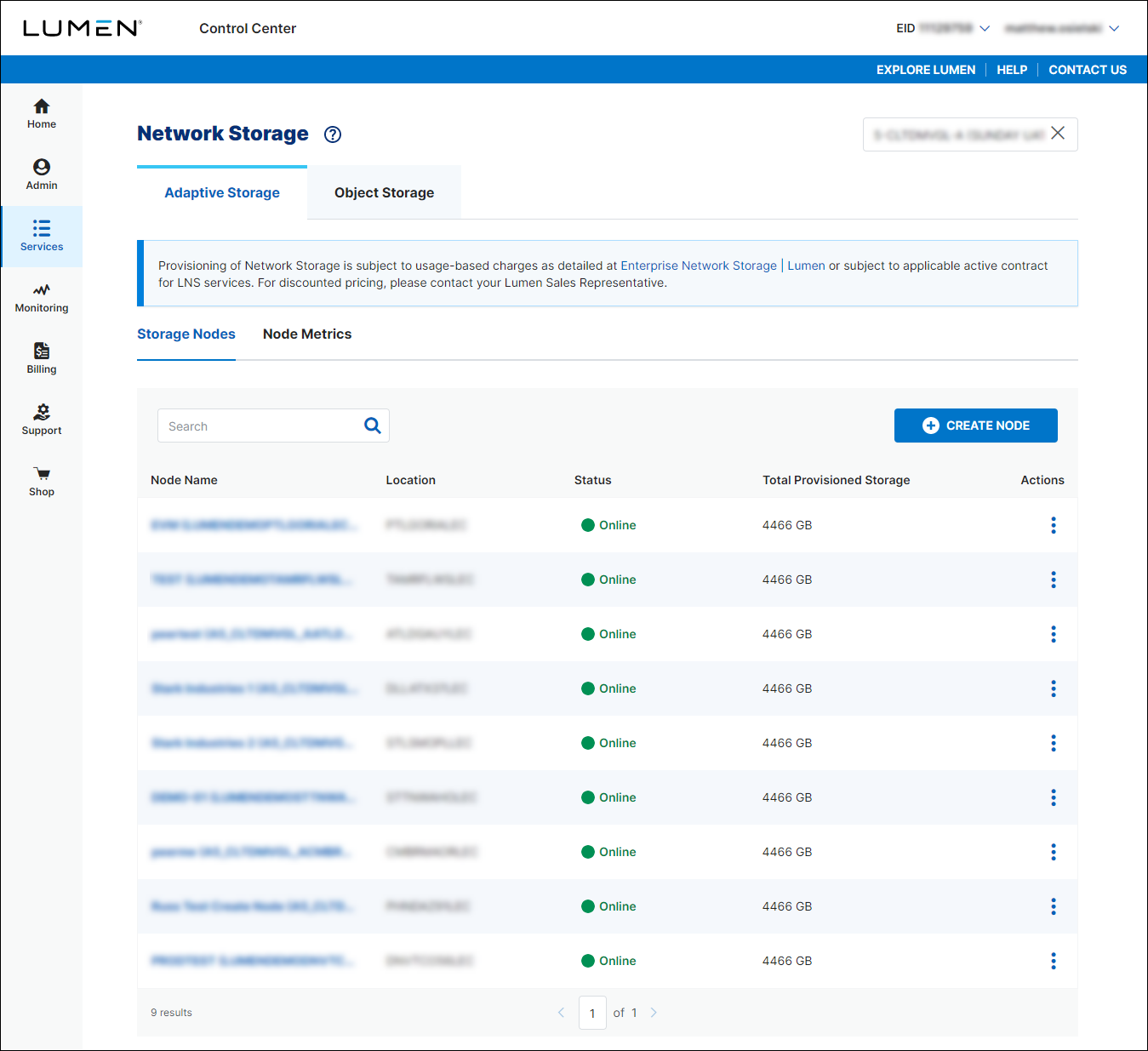Click Control Center title text

click(x=248, y=28)
